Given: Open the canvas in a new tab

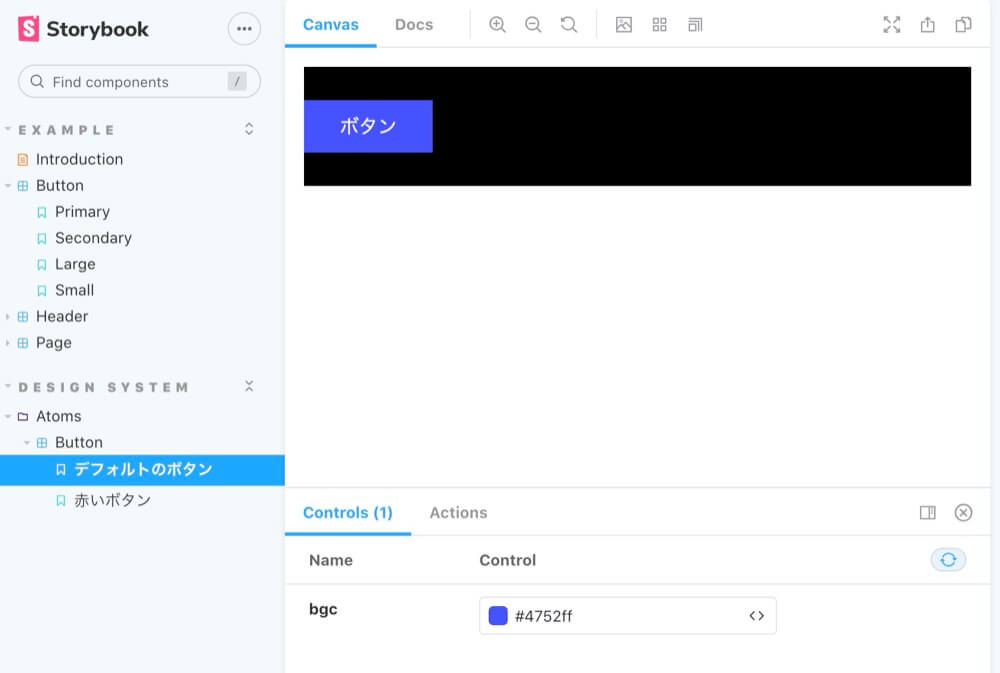Looking at the screenshot, I should pyautogui.click(x=925, y=25).
